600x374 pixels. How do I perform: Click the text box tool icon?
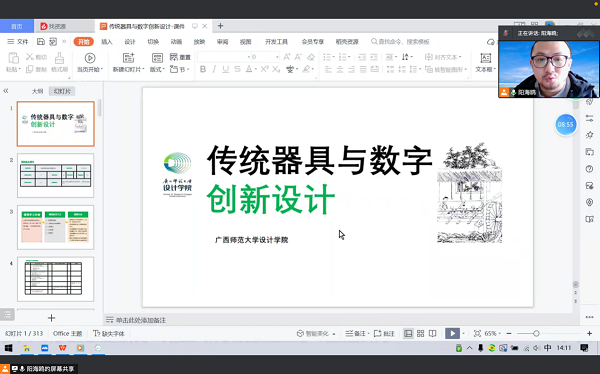coord(486,58)
